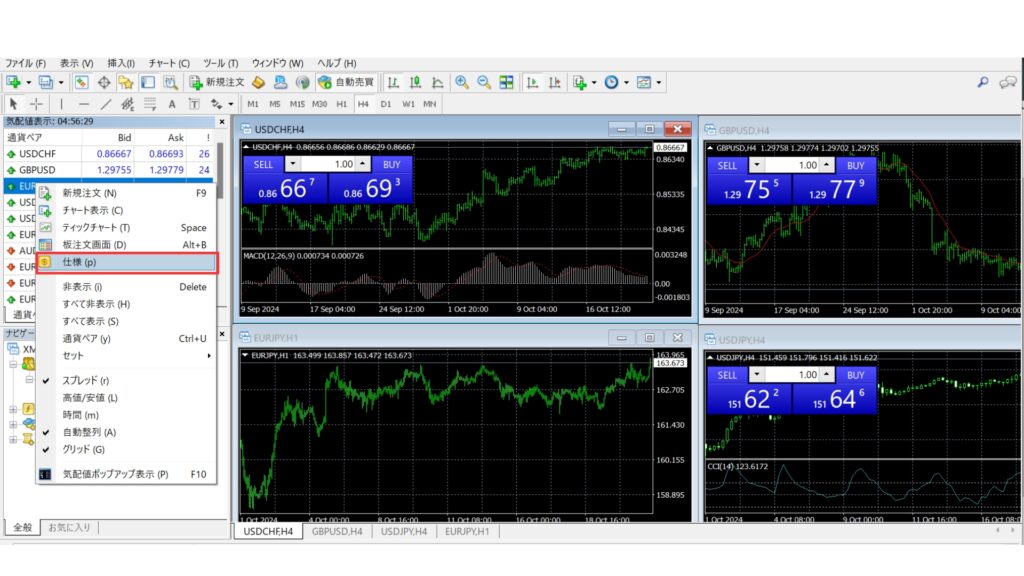Select the trendline drawing tool
Image resolution: width=1024 pixels, height=576 pixels.
point(106,103)
